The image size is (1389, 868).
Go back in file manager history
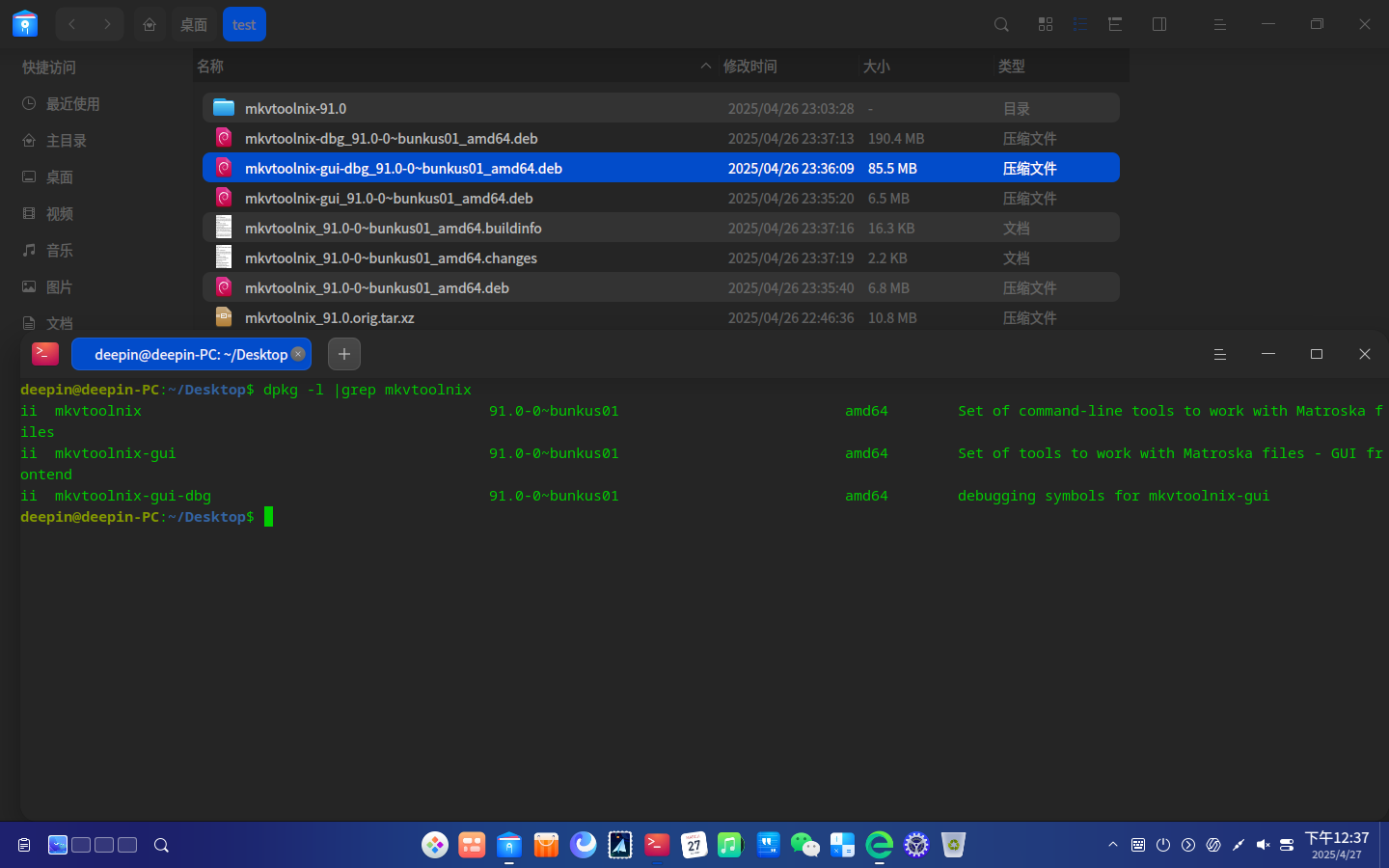click(x=72, y=24)
